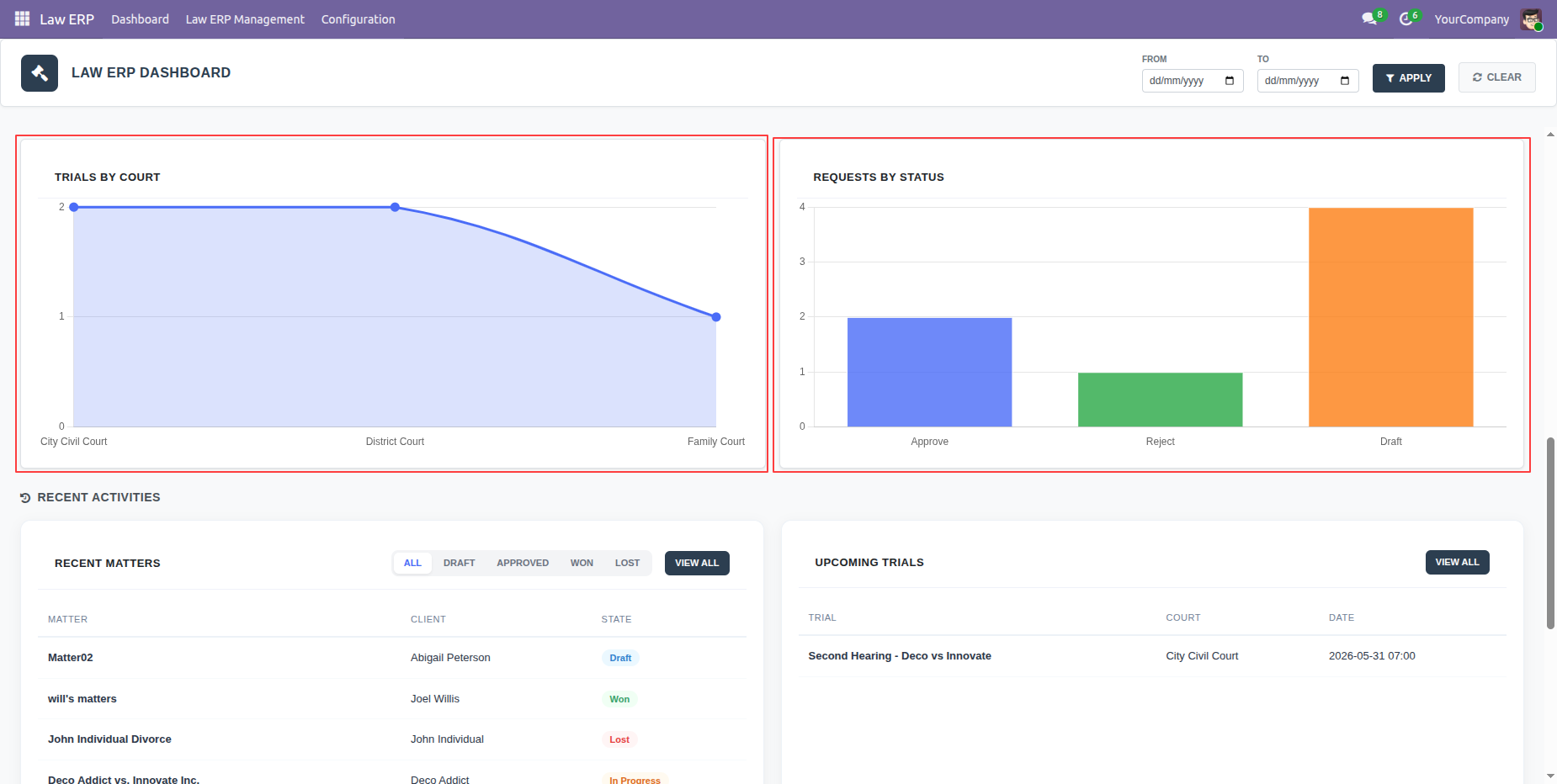Click the orange Draft bar in chart
The image size is (1557, 784).
pyautogui.click(x=1390, y=317)
